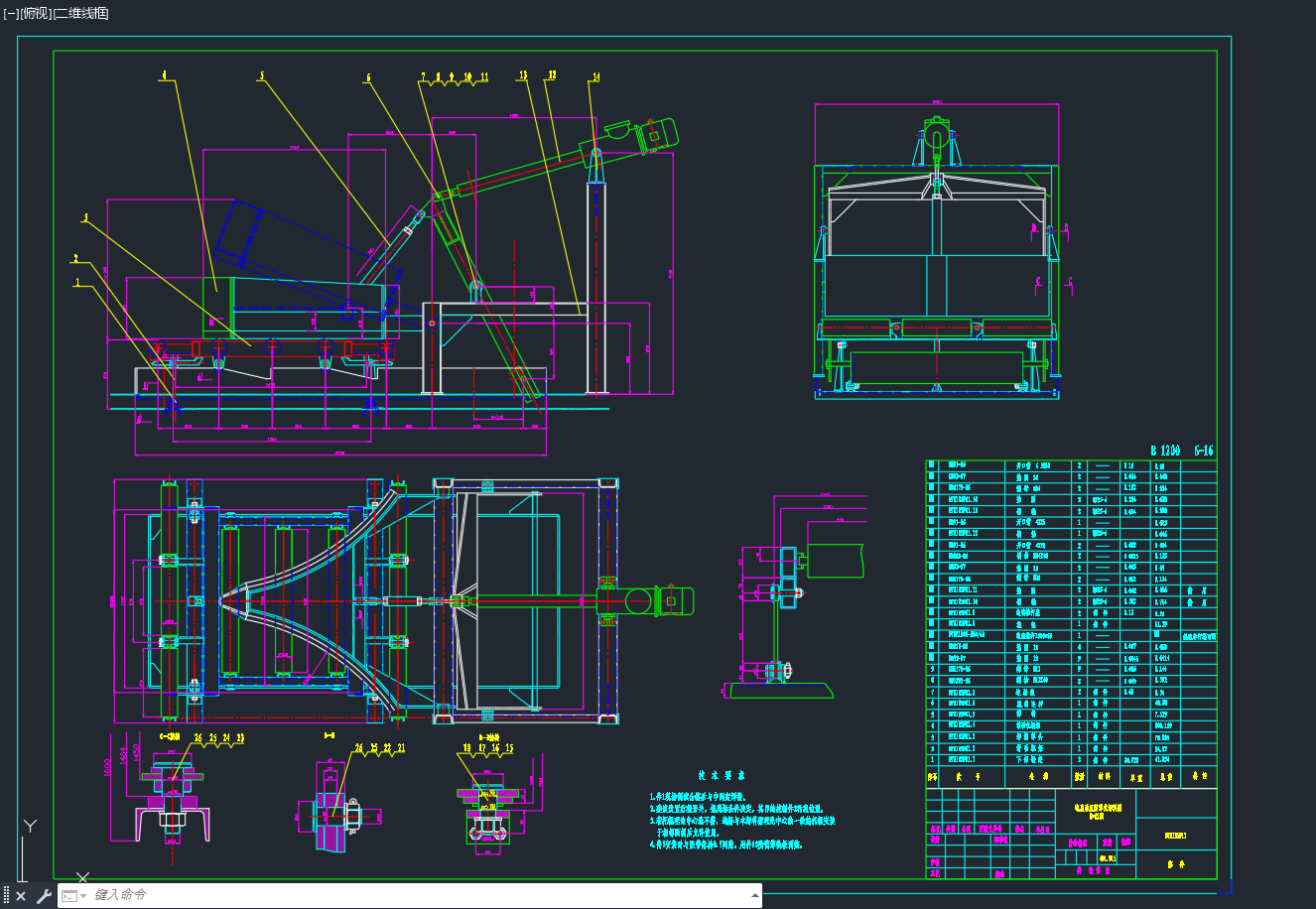Image resolution: width=1316 pixels, height=909 pixels.
Task: Open the [−] viewport controls menu
Action: [x=11, y=13]
